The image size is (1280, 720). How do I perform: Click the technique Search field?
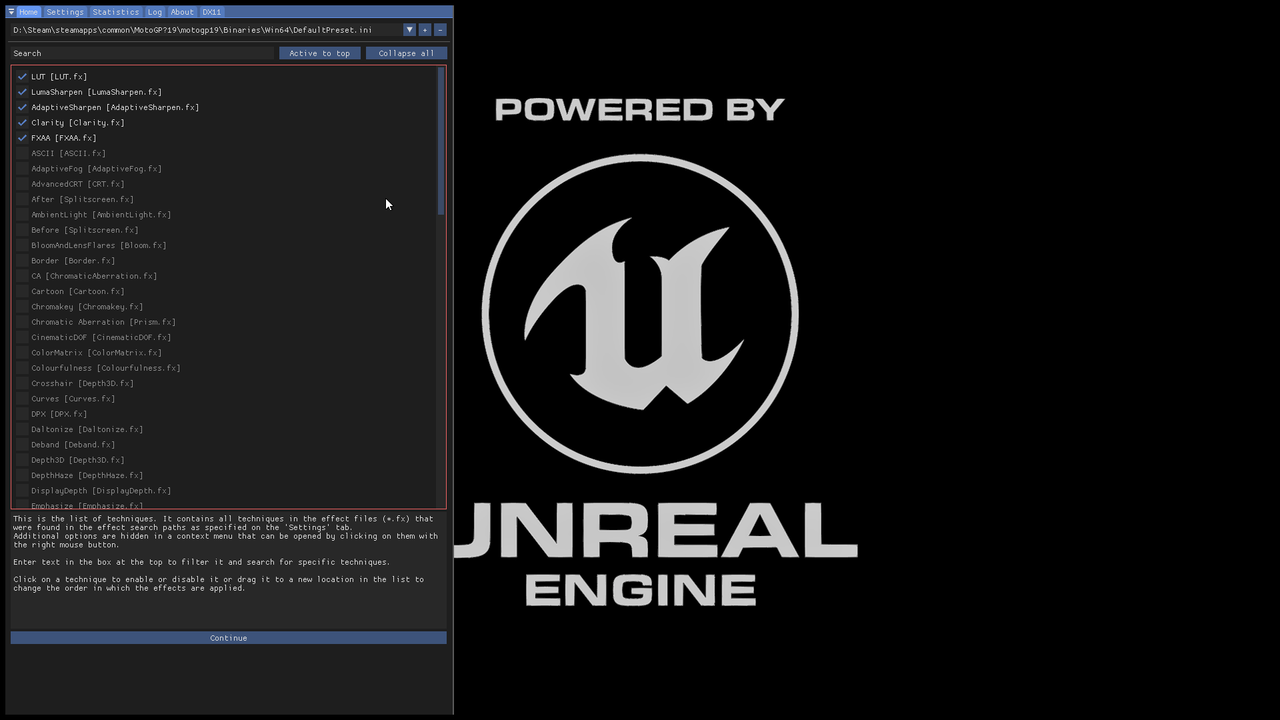click(142, 53)
